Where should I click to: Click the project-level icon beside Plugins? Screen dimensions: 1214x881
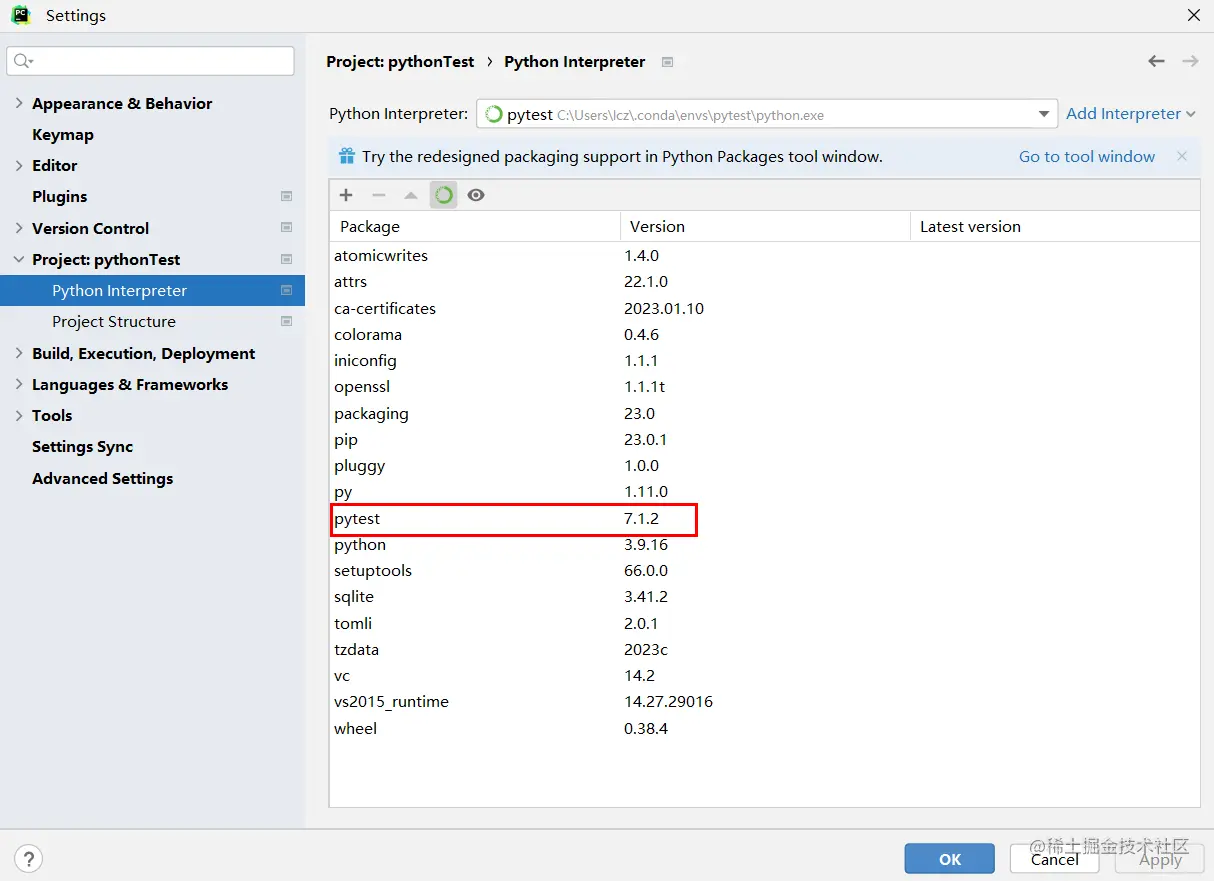click(287, 197)
